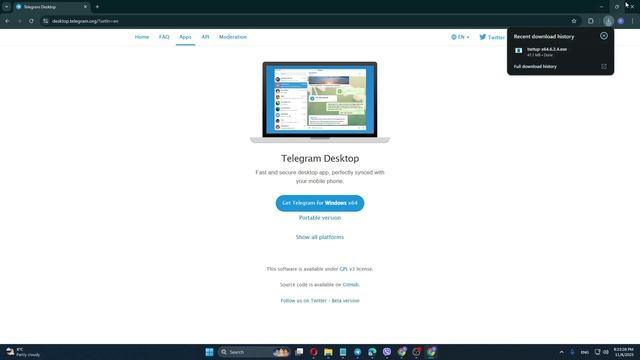Open a new browser tab
This screenshot has height=360, width=640.
coord(97,7)
